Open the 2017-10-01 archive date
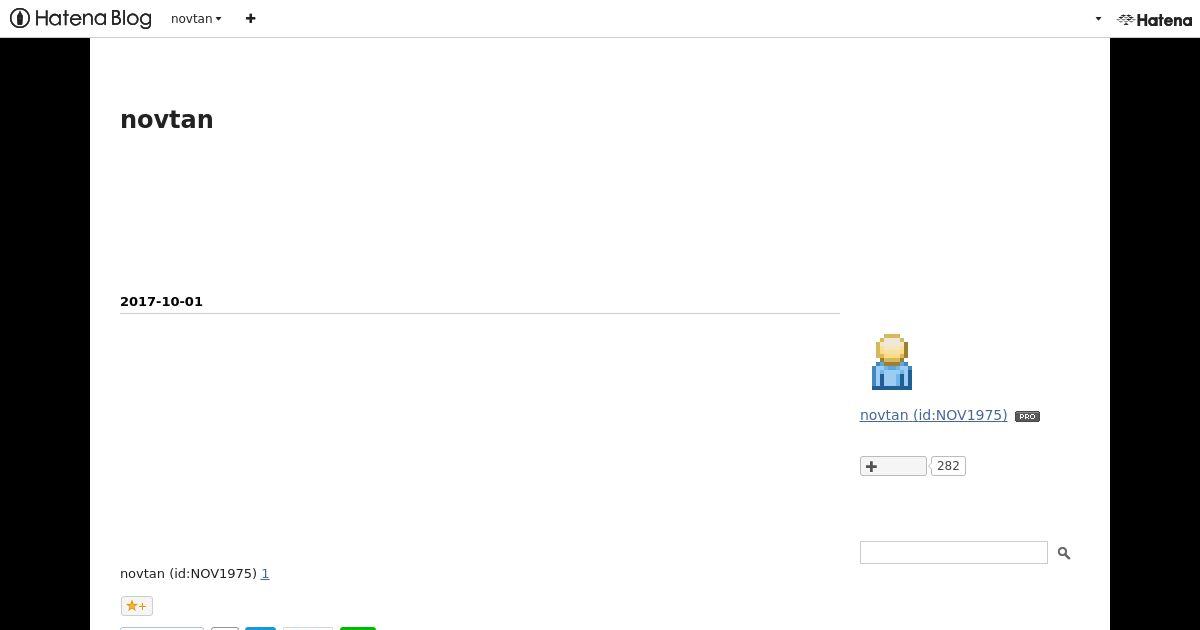The image size is (1200, 630). (x=161, y=301)
